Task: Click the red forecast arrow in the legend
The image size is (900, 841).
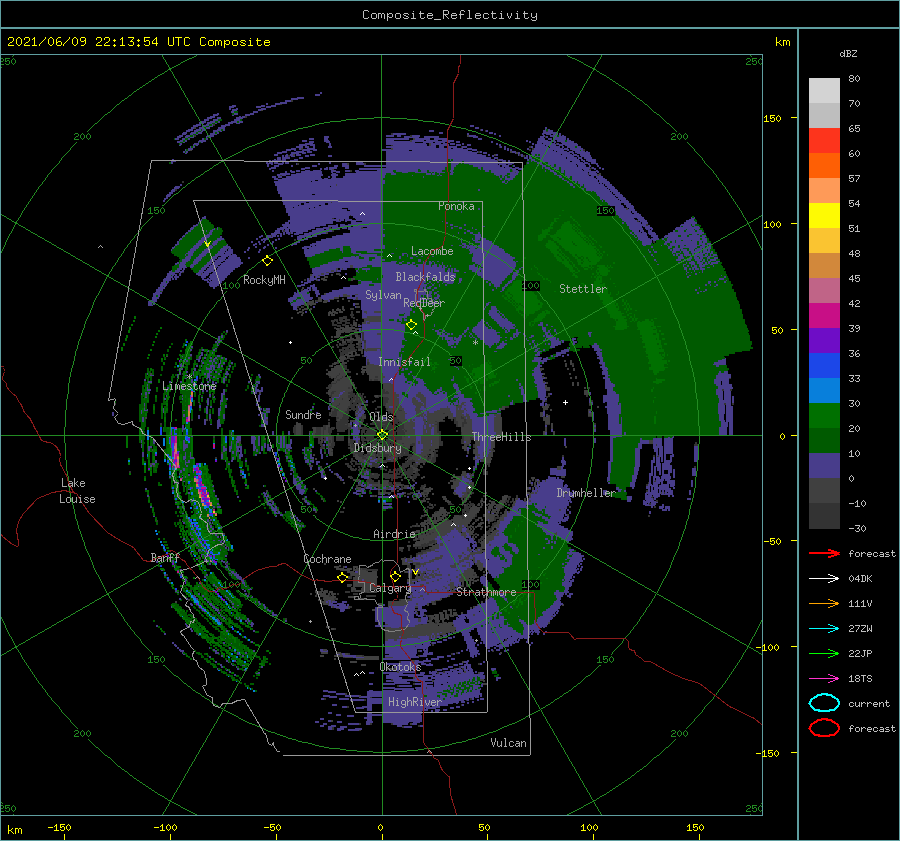Action: (824, 553)
